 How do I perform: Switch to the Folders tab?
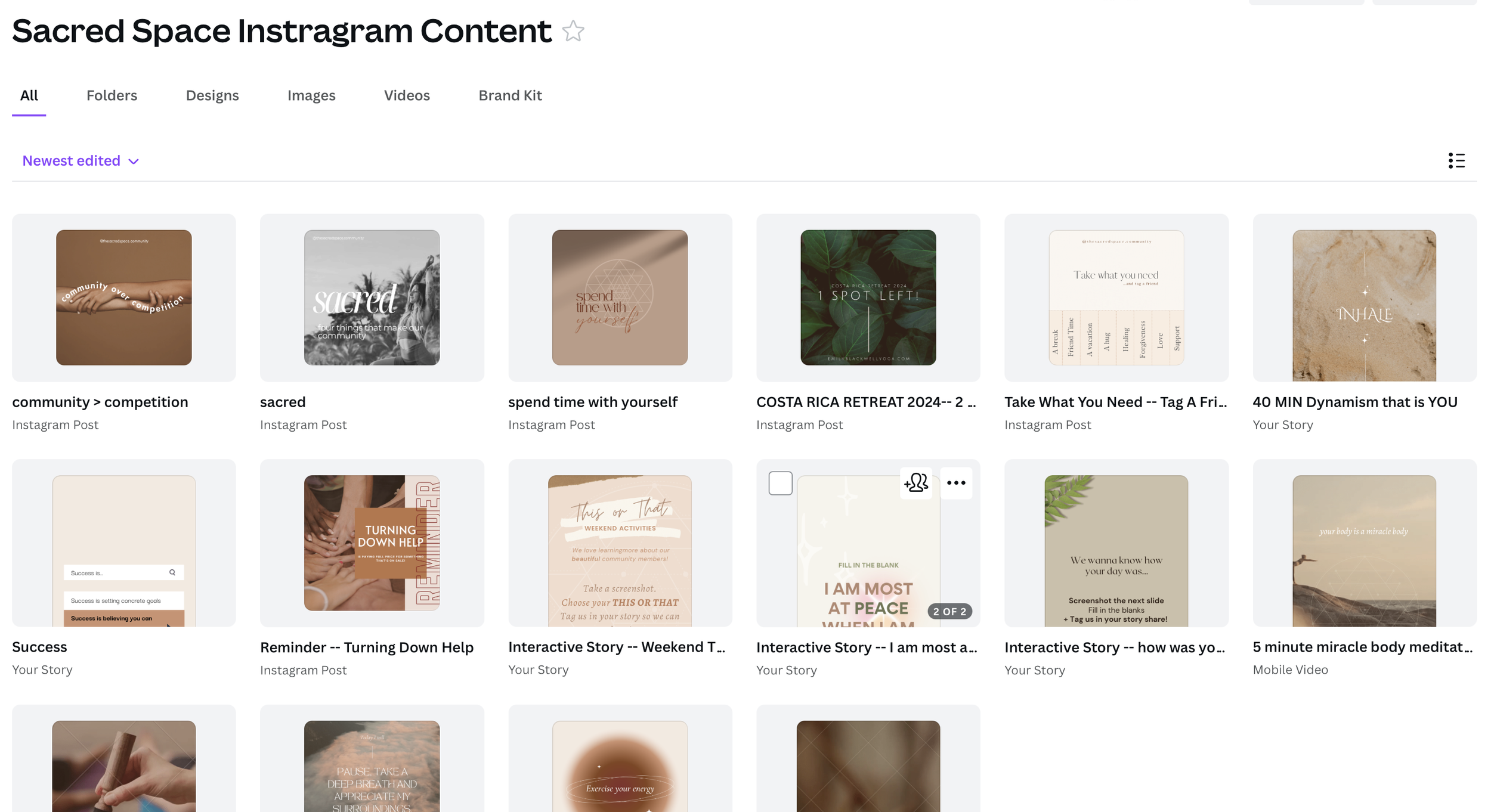click(x=112, y=95)
